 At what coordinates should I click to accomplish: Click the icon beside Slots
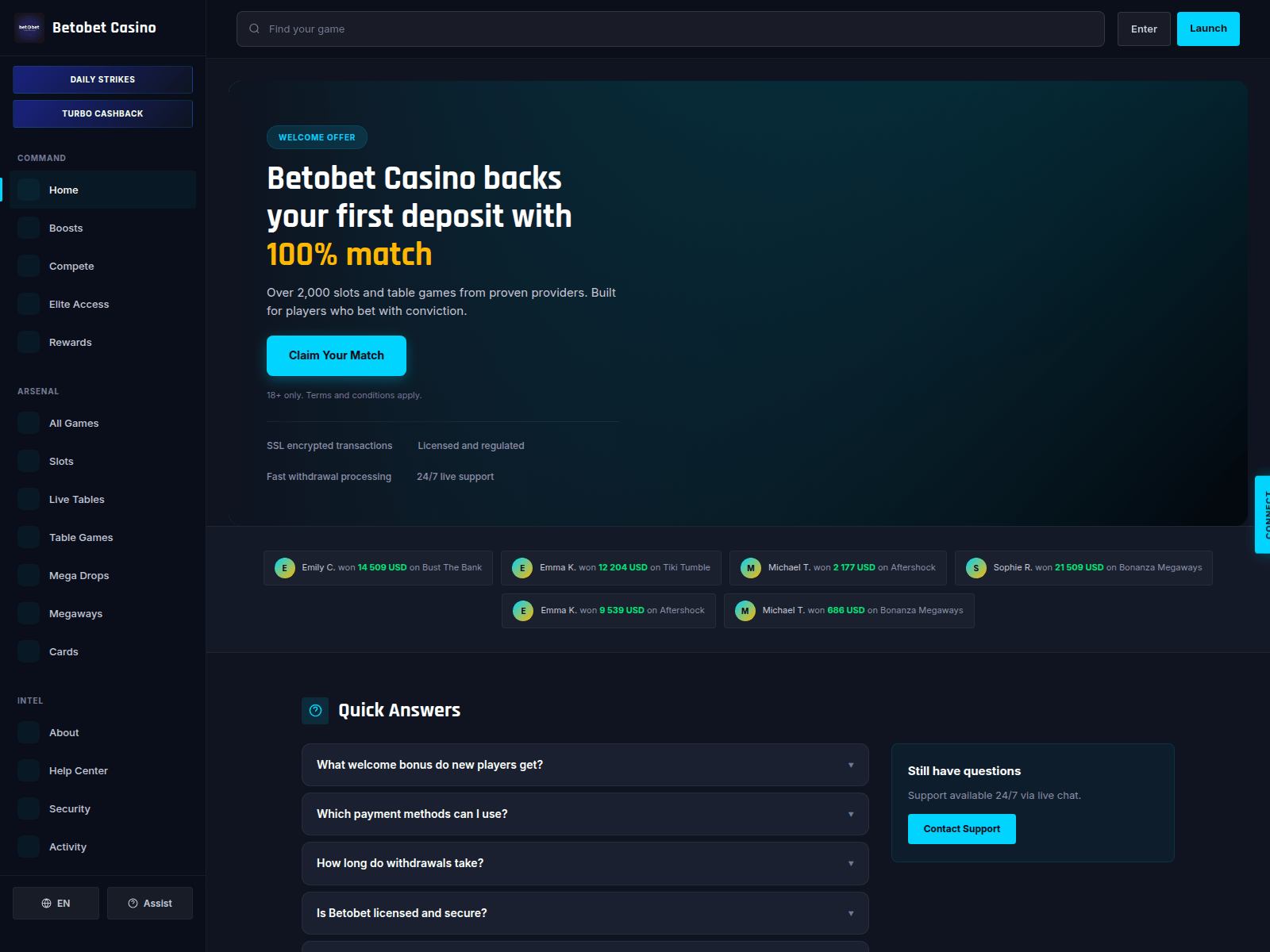[x=29, y=461]
